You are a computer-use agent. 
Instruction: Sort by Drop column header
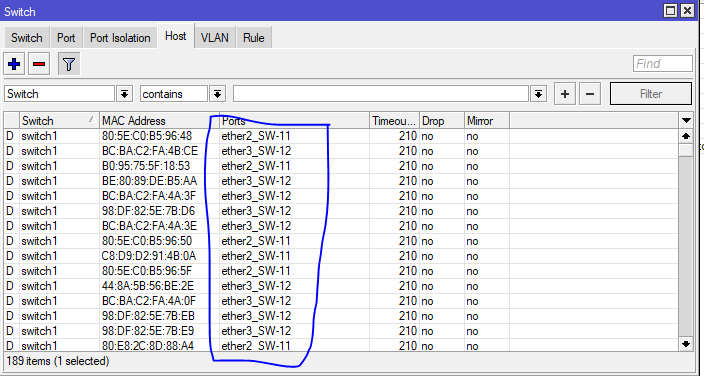[442, 120]
